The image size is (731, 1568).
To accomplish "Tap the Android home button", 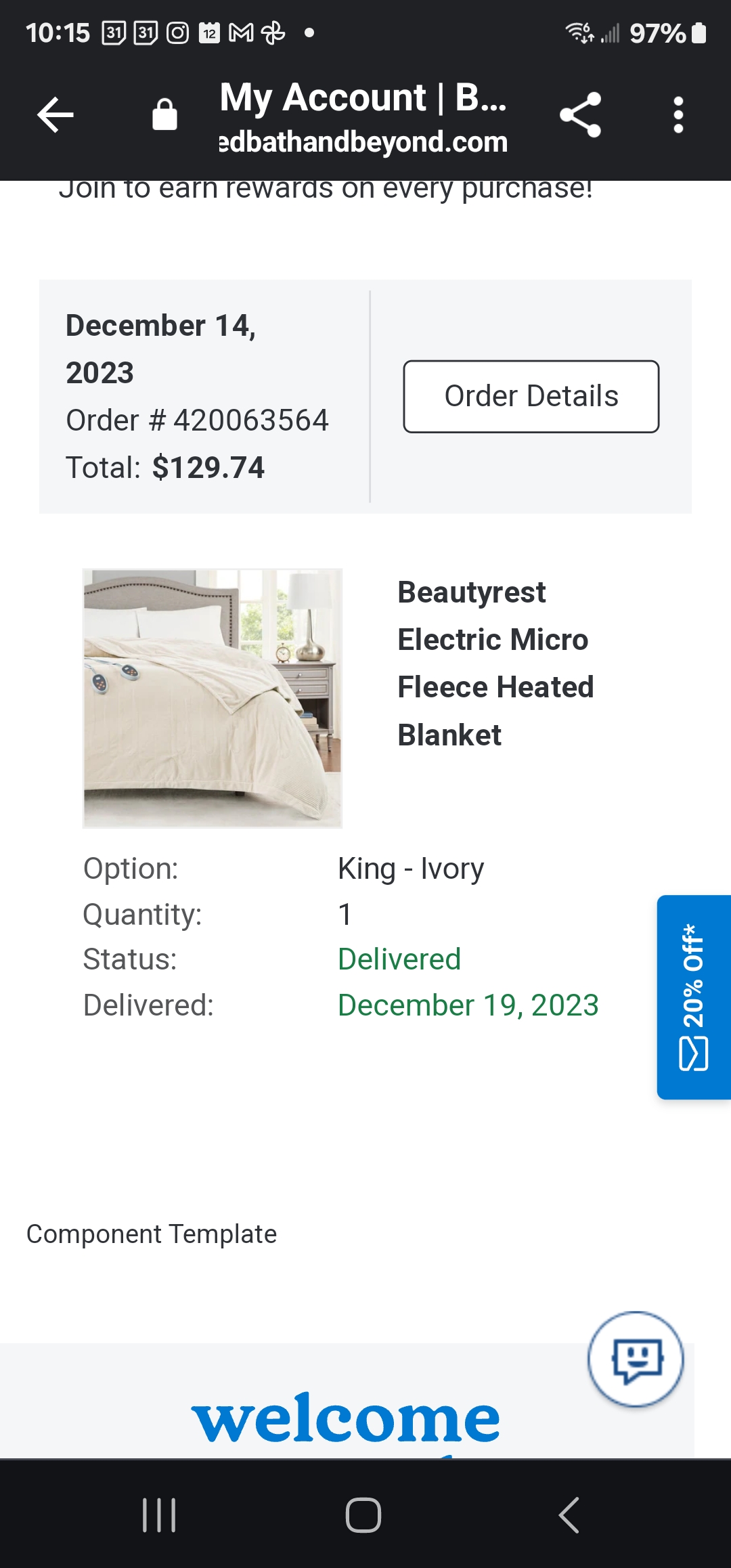I will tap(363, 1515).
